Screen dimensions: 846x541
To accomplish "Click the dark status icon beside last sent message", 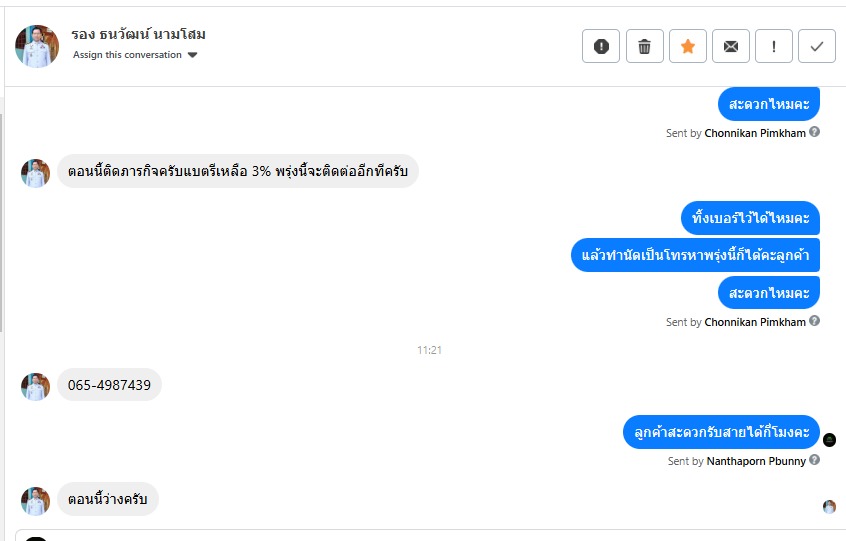I will click(829, 440).
